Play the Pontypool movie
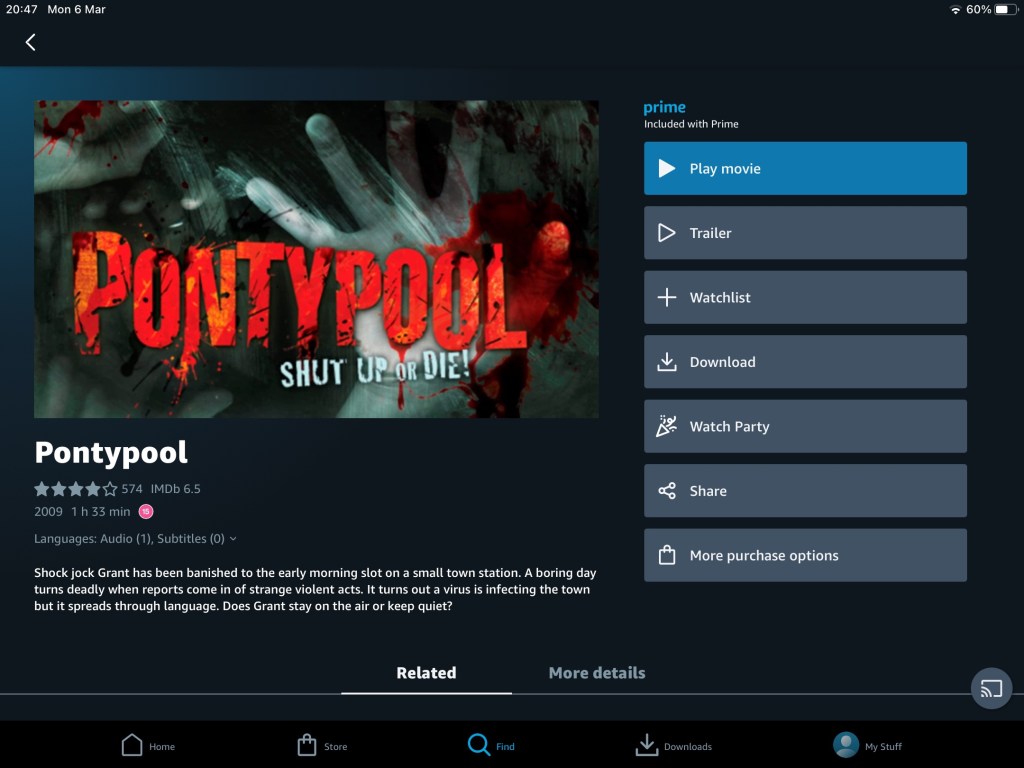The width and height of the screenshot is (1024, 768). pos(805,168)
